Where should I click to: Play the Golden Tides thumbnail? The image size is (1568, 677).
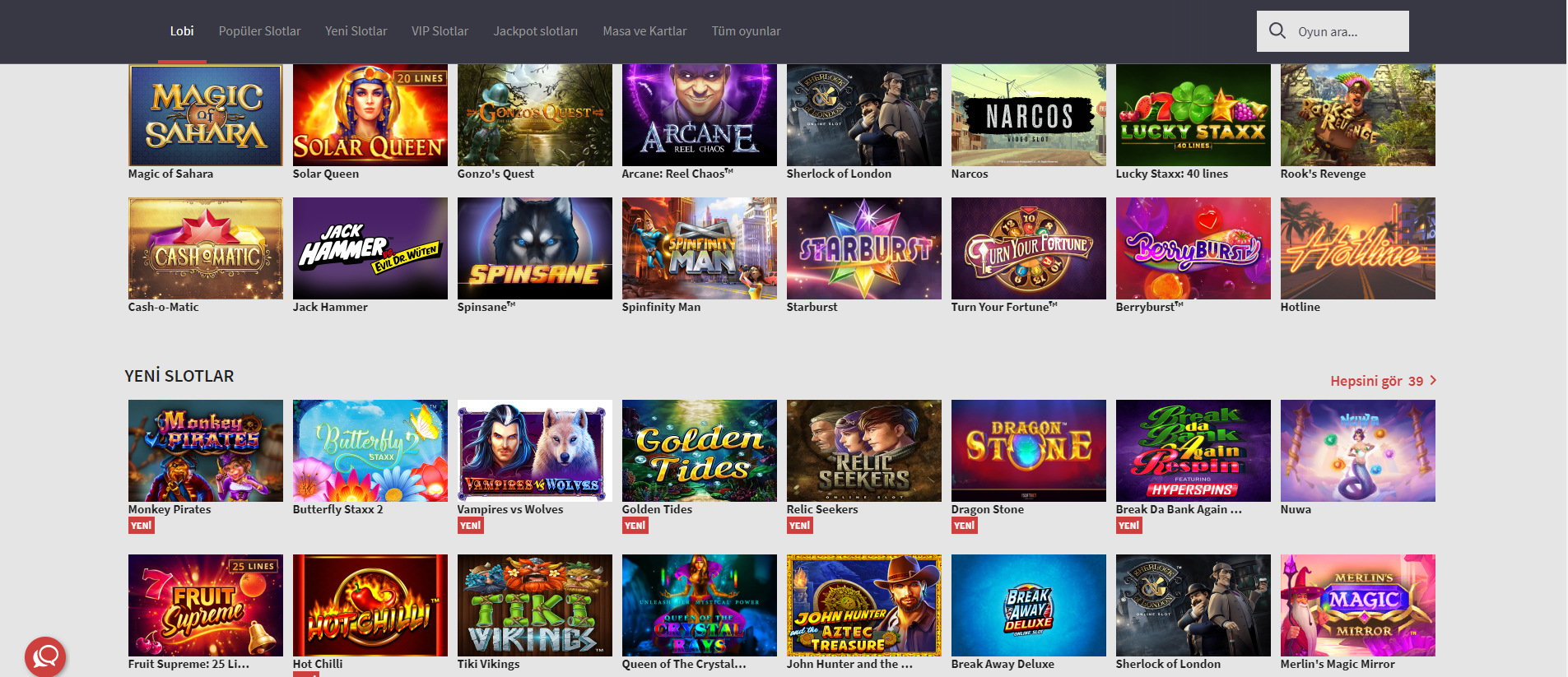700,451
